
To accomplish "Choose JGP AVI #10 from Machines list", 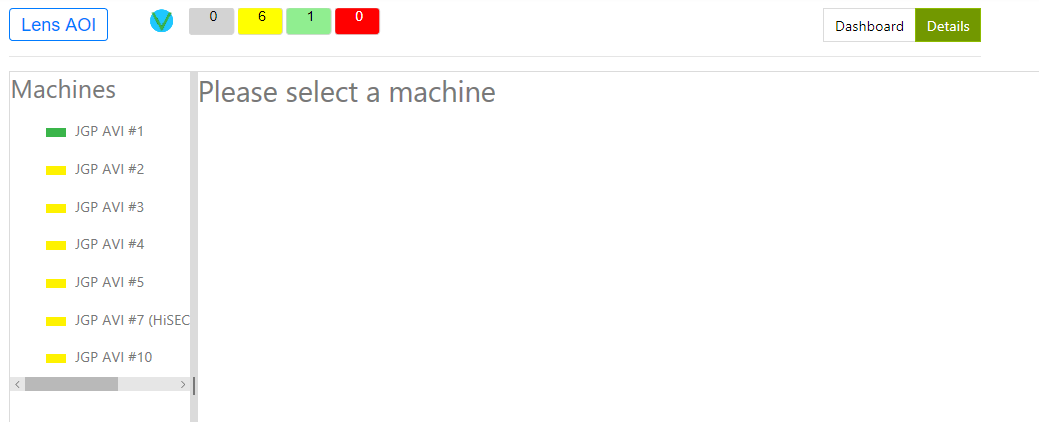I will point(113,357).
